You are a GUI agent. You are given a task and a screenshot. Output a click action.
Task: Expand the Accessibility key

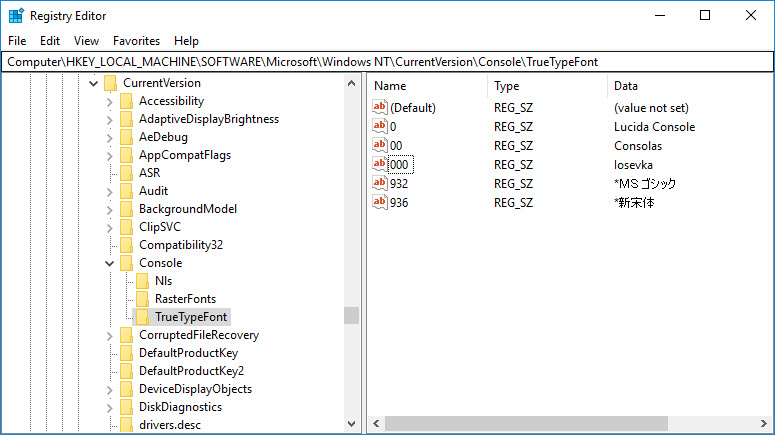[110, 102]
